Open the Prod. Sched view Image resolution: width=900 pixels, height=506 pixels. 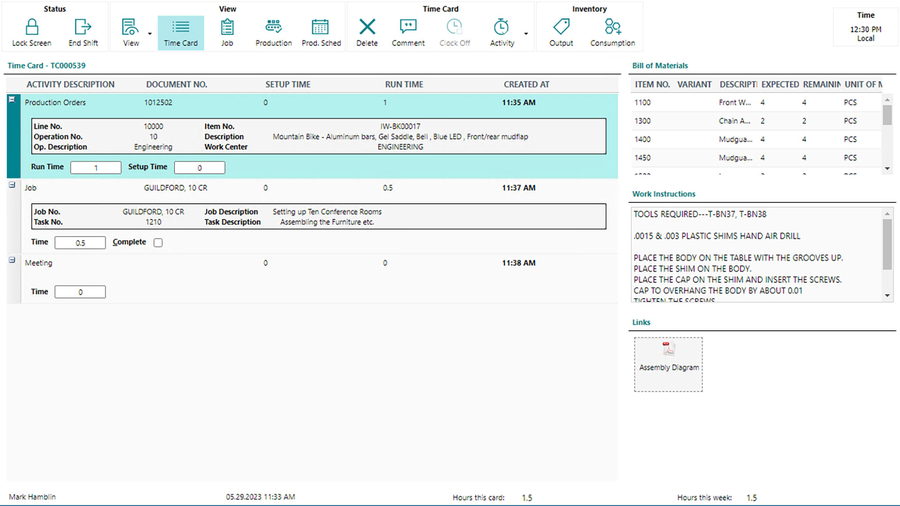click(320, 31)
